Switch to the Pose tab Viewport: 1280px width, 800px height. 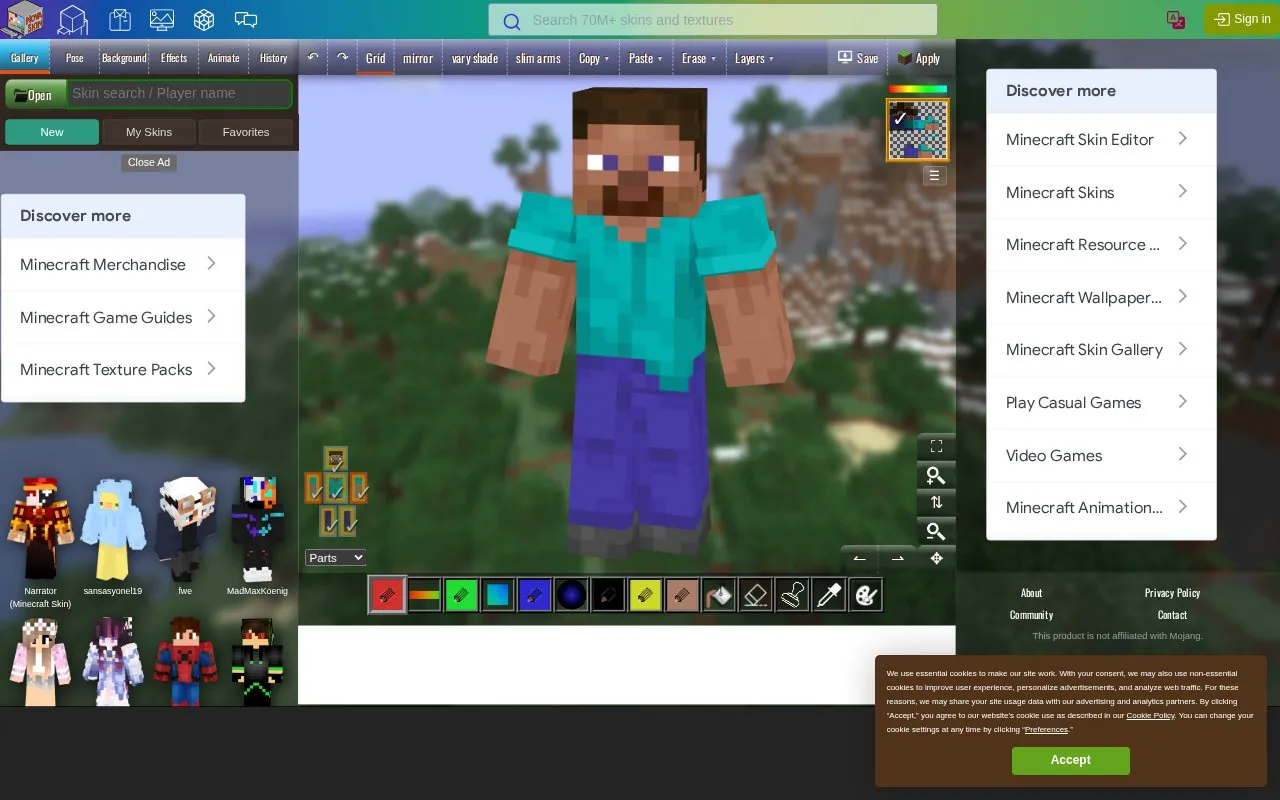[75, 58]
